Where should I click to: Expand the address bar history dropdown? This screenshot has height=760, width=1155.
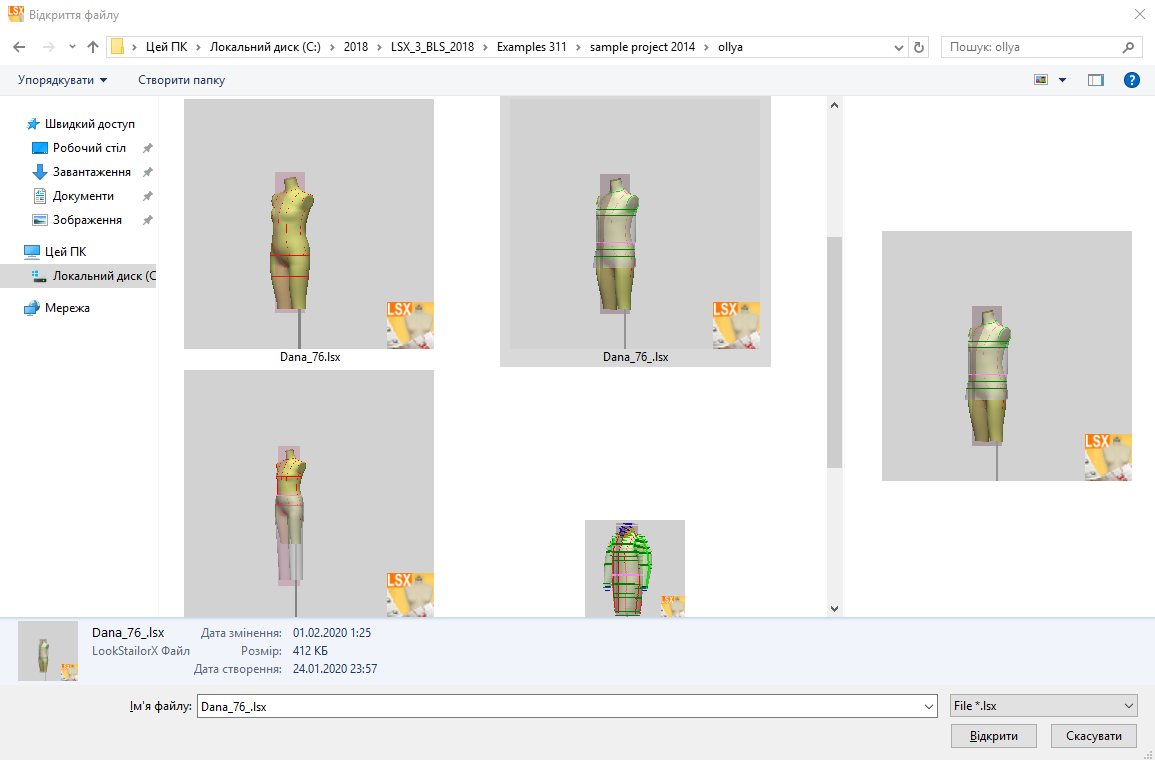(898, 47)
